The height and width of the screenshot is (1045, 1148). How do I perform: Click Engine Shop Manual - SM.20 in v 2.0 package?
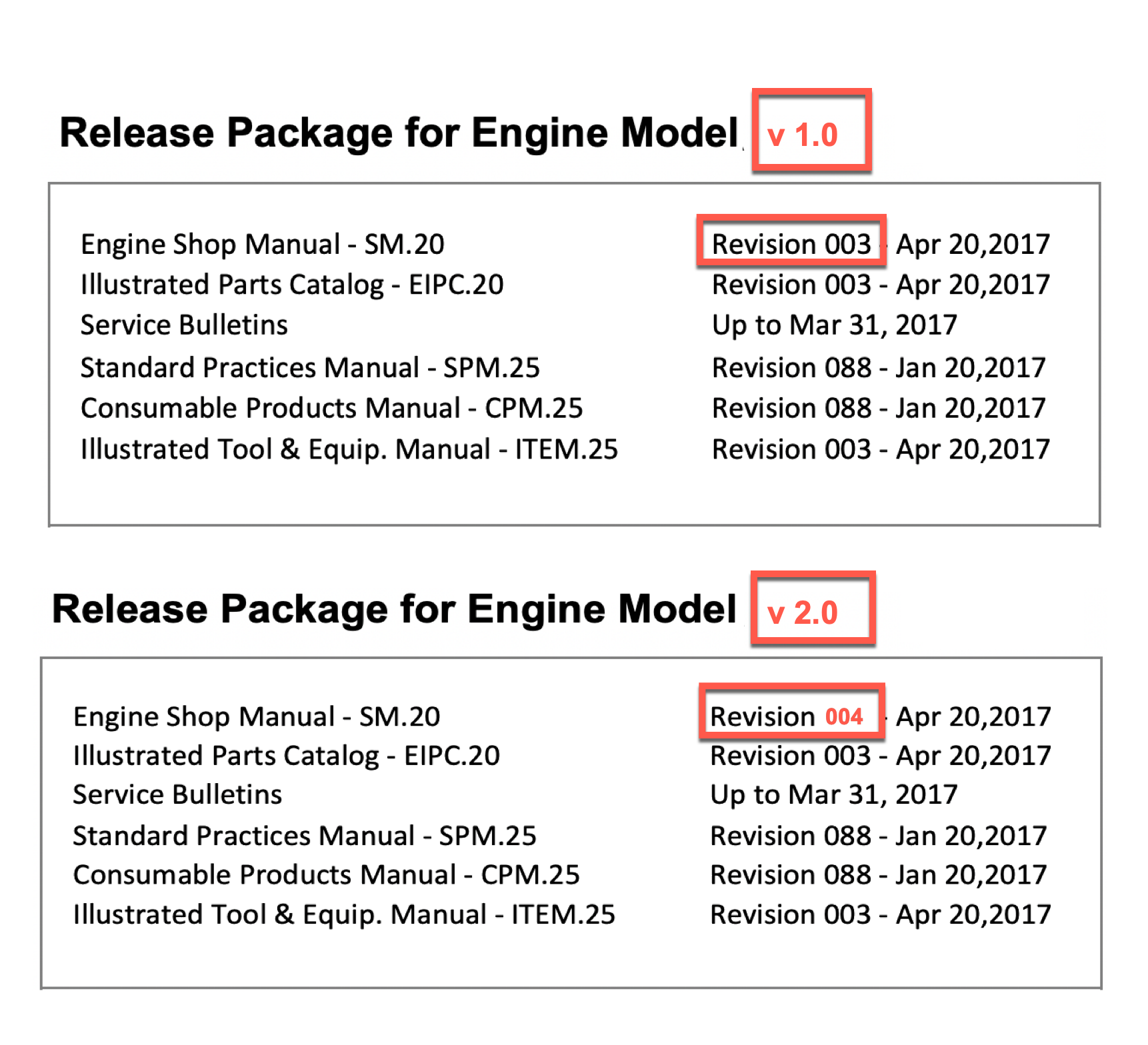(x=257, y=716)
